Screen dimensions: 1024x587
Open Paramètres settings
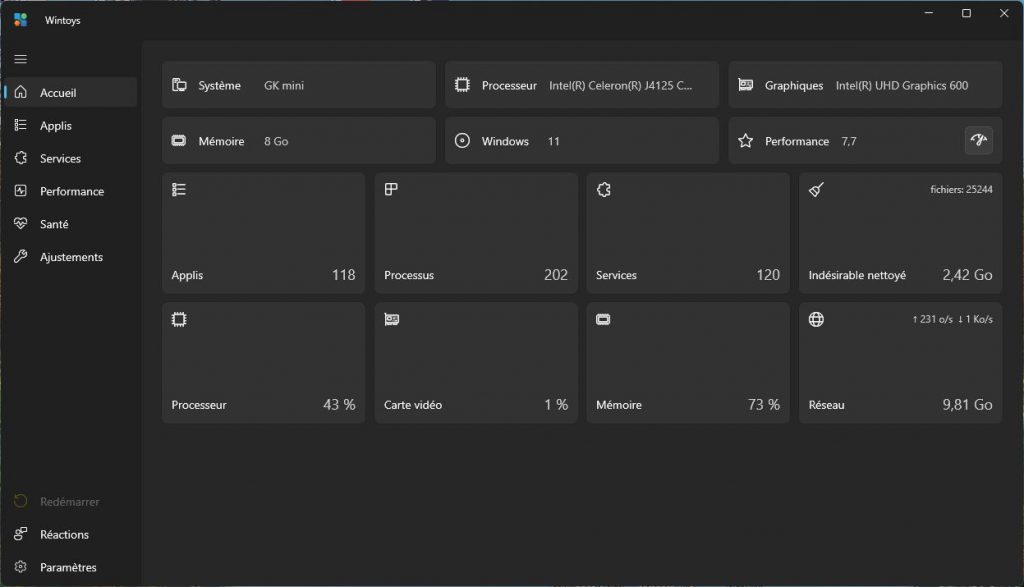71,567
